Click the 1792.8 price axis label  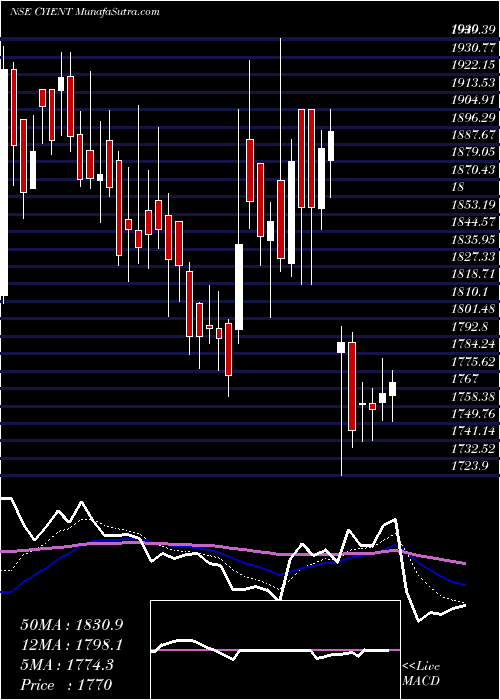(470, 327)
